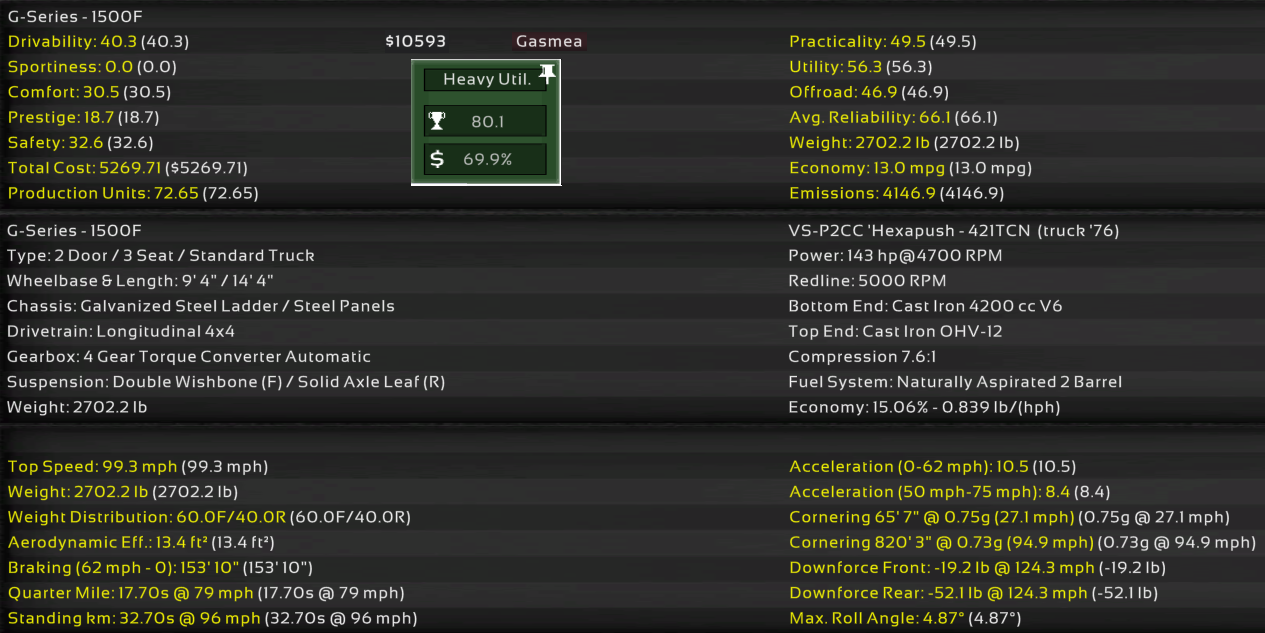The image size is (1265, 633).
Task: Click the trophy competitiveness icon
Action: (437, 122)
